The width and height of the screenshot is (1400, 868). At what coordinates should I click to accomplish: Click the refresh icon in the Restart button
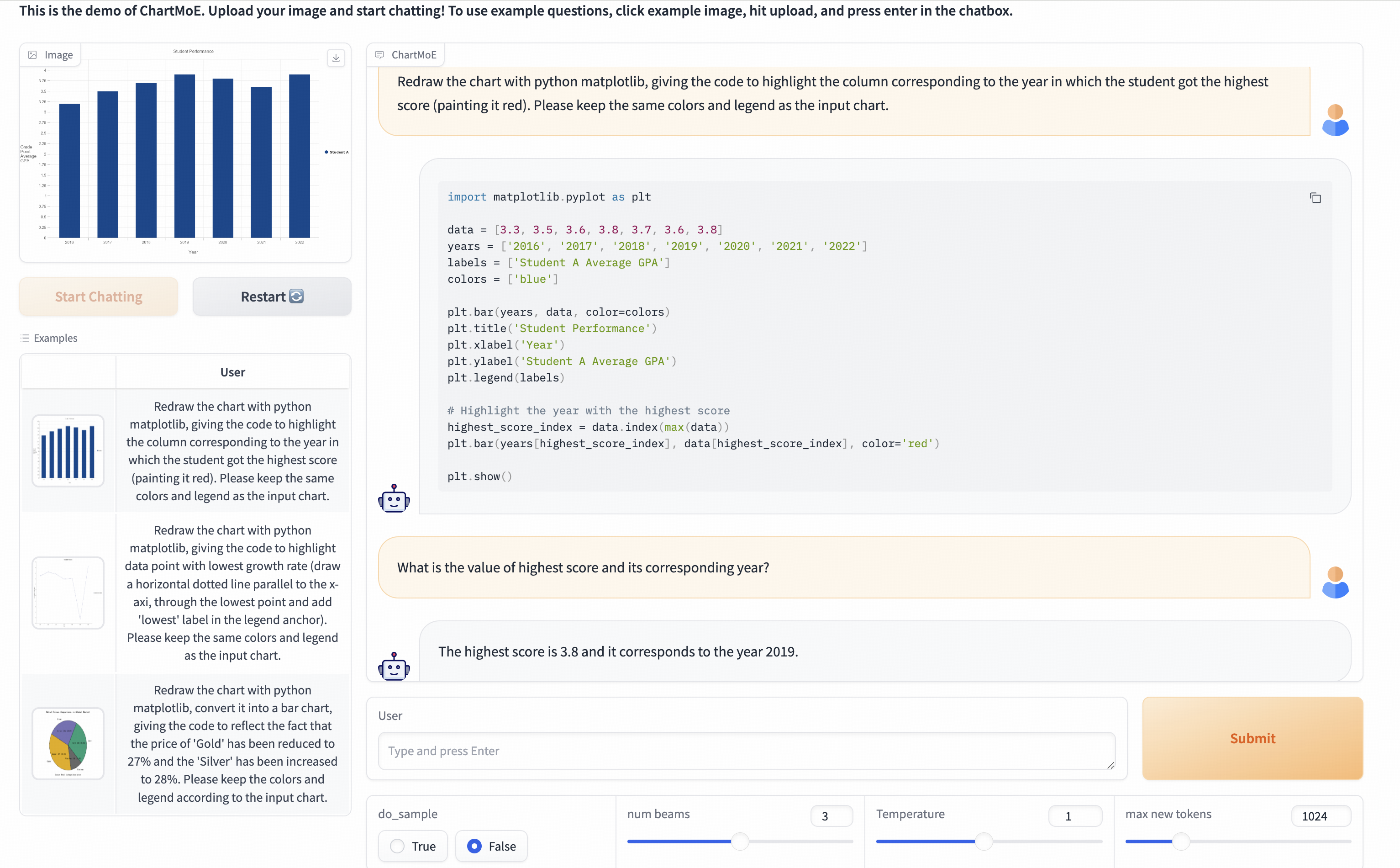pos(296,296)
